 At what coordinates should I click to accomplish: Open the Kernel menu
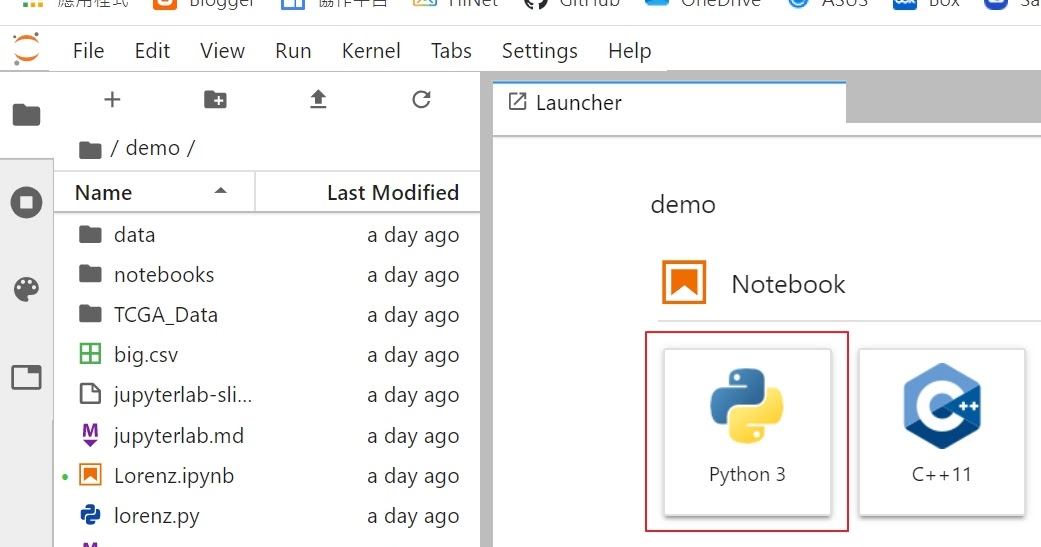[371, 51]
